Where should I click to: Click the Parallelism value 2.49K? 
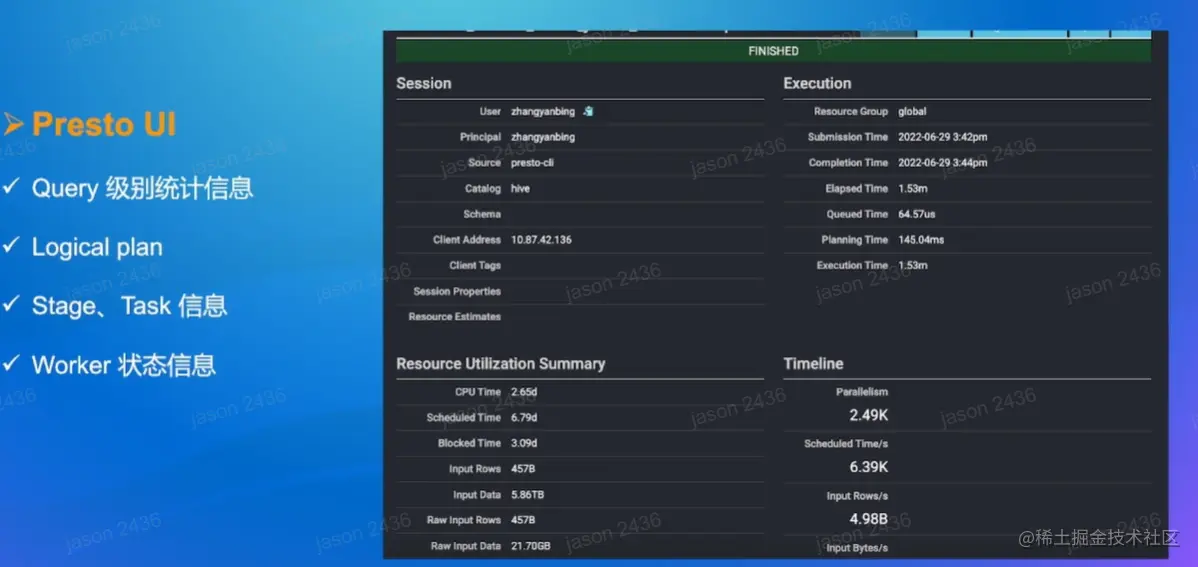click(869, 416)
